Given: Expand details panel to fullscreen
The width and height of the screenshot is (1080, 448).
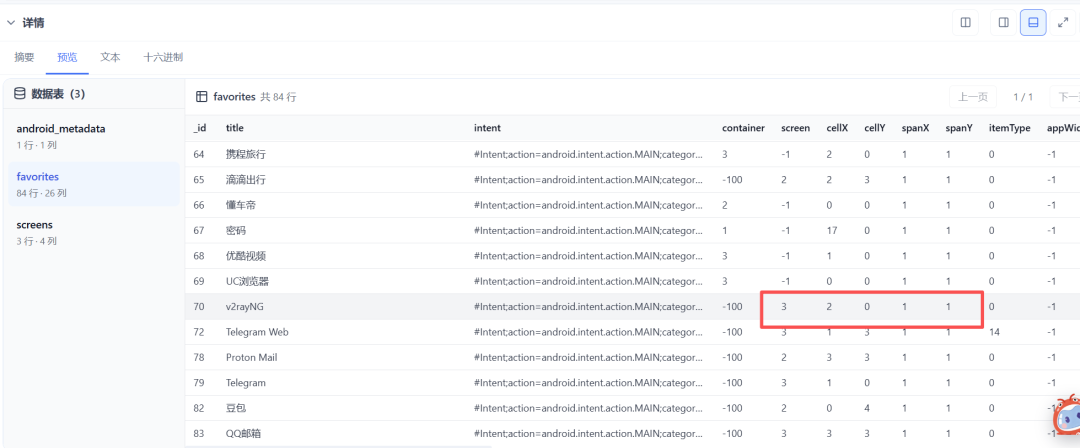Looking at the screenshot, I should click(x=1063, y=23).
